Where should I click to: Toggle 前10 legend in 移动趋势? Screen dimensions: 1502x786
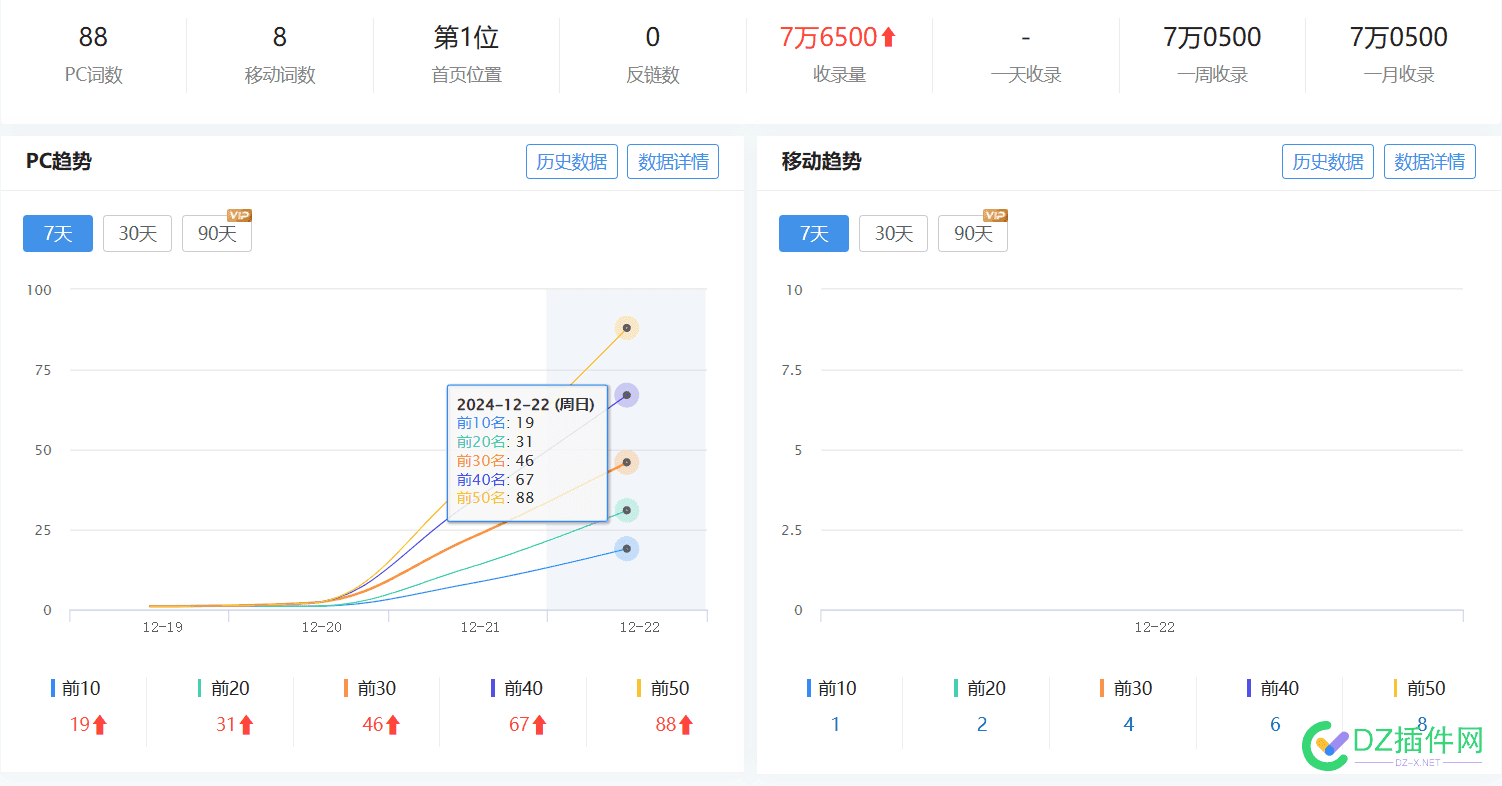[x=832, y=688]
